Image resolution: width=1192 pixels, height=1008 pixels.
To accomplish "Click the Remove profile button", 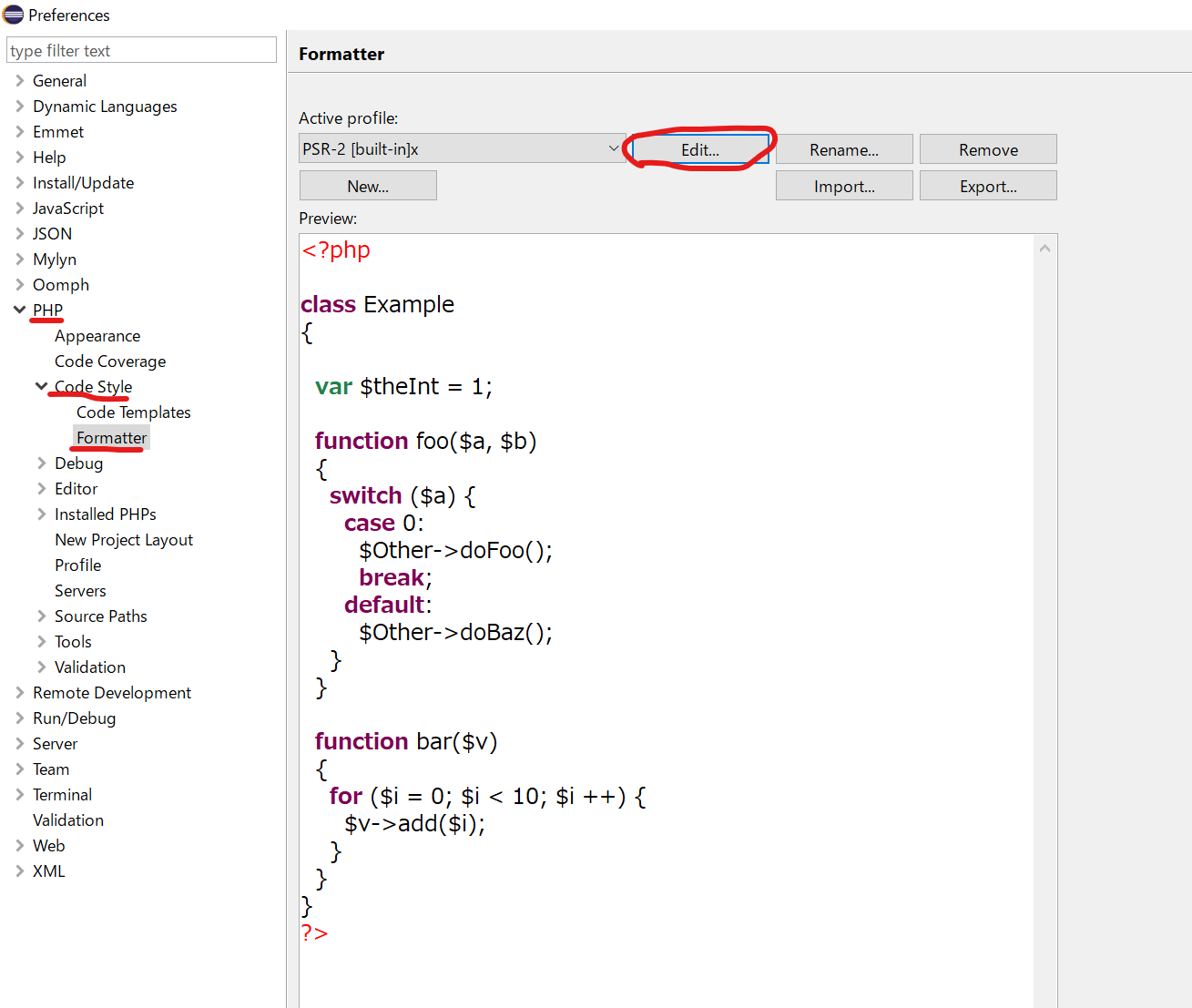I will coord(988,149).
